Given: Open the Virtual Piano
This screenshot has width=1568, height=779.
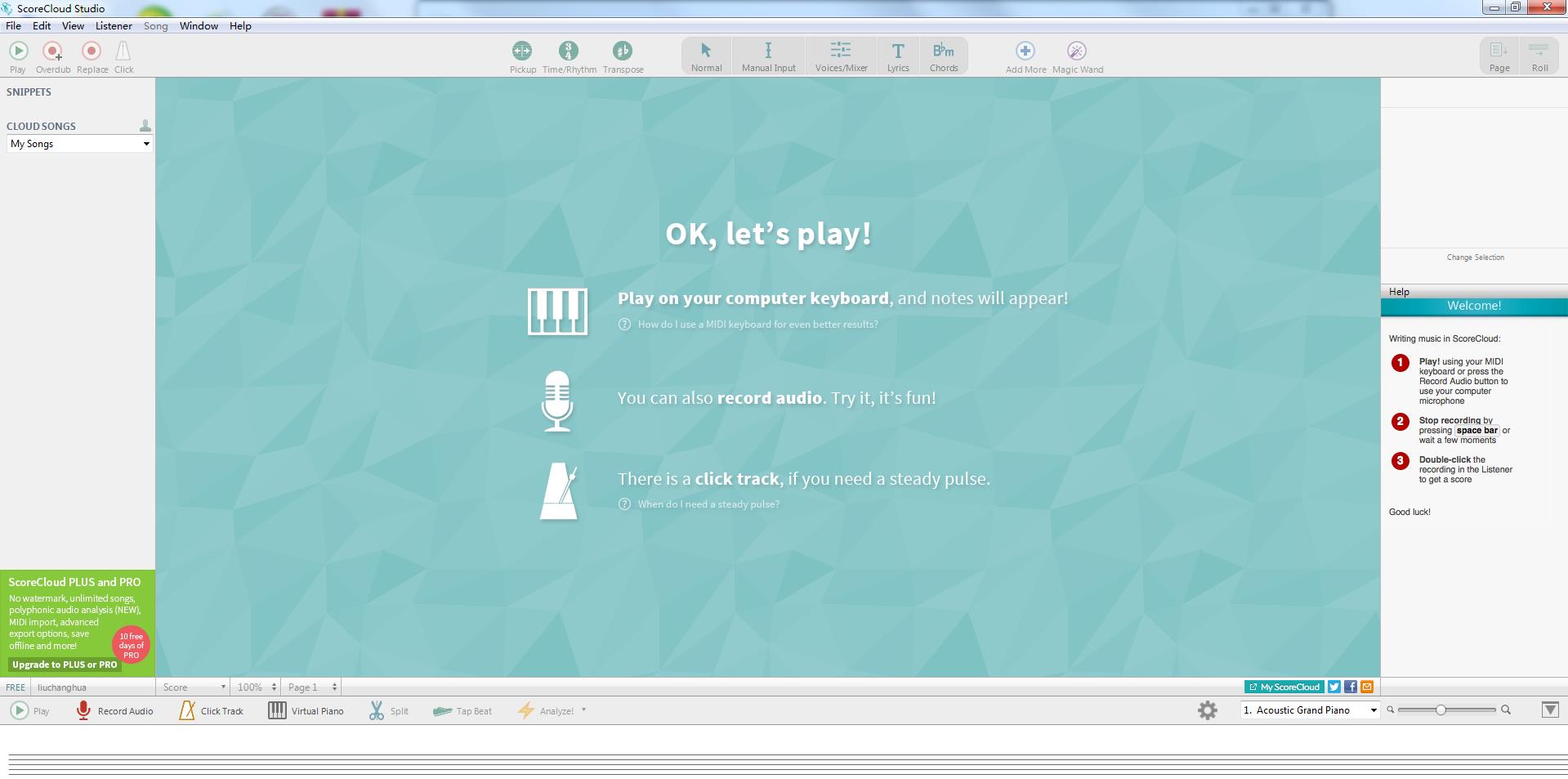Looking at the screenshot, I should [x=306, y=711].
